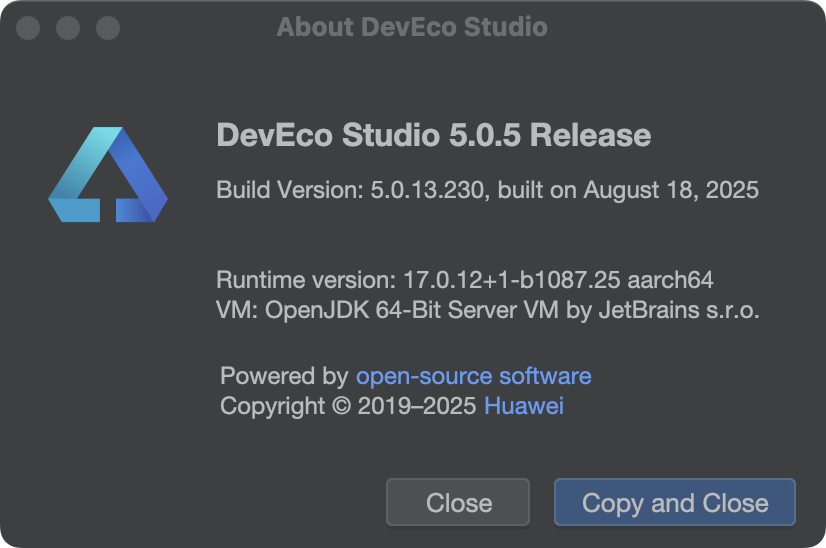Click the Powered by text
The image size is (826, 548).
(x=284, y=376)
